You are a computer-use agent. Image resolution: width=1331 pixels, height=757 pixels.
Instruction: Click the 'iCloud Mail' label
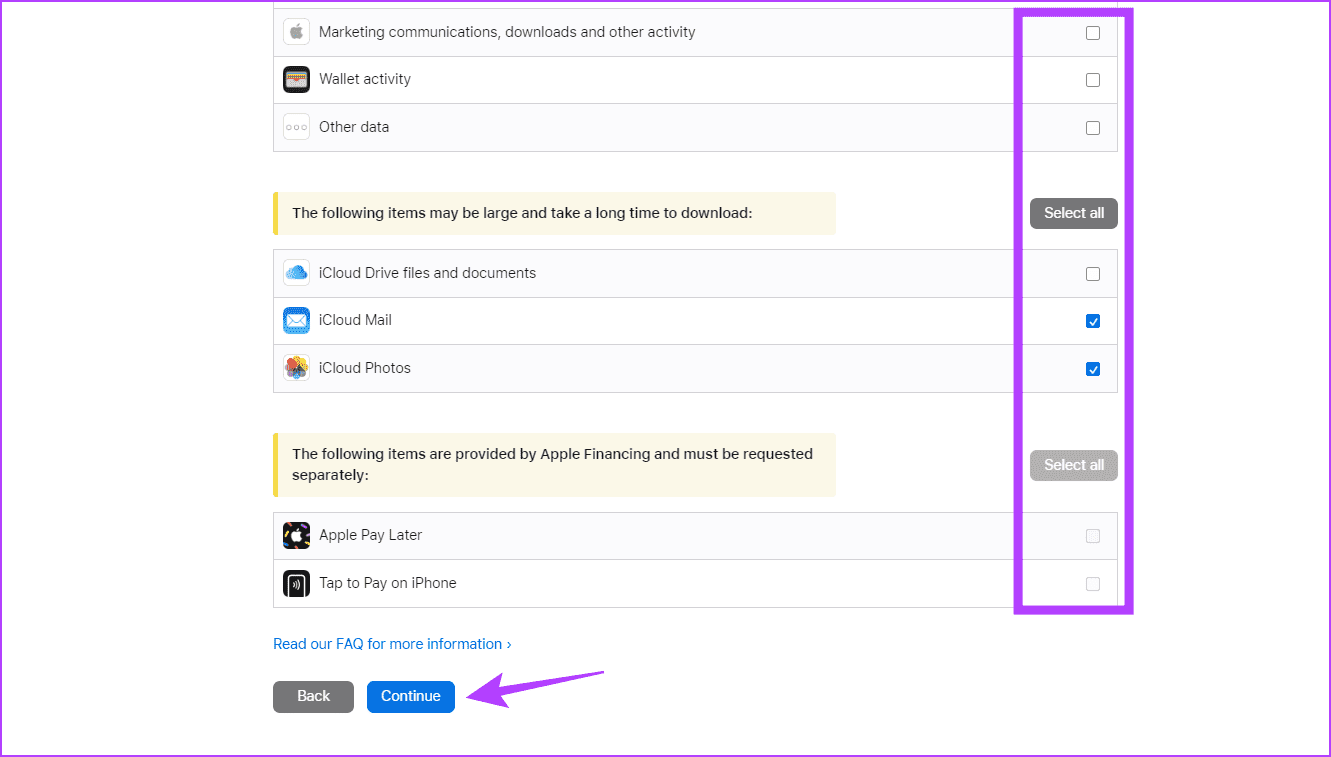pos(355,320)
